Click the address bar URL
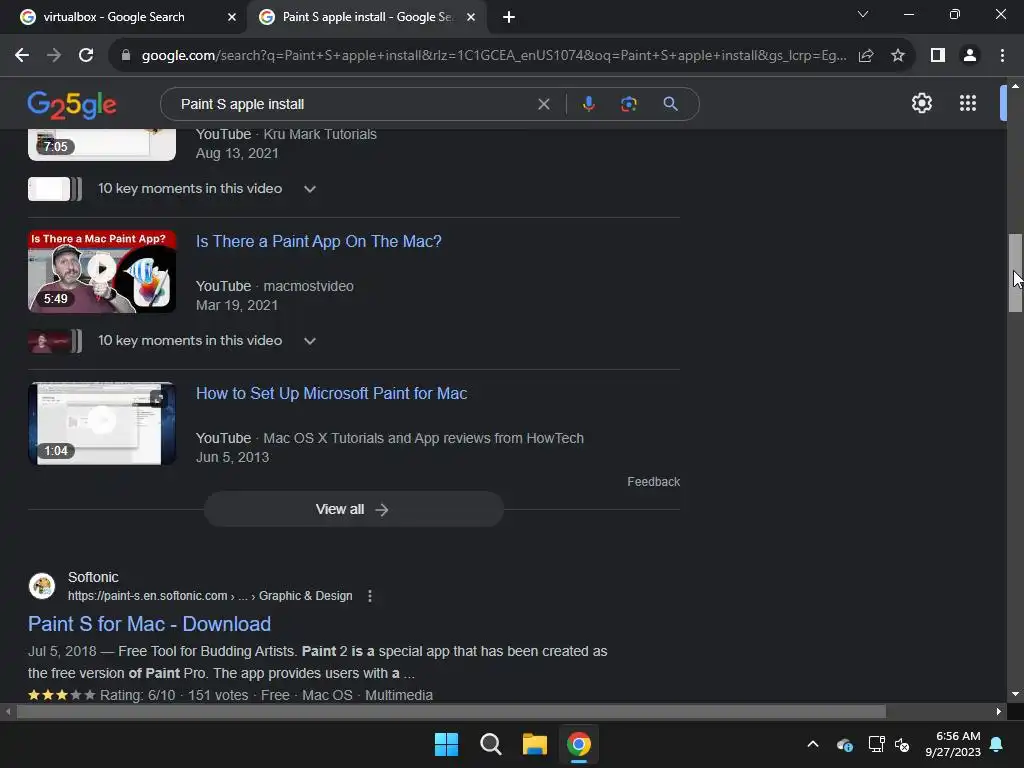Screen dimensions: 1024x768 [x=494, y=56]
